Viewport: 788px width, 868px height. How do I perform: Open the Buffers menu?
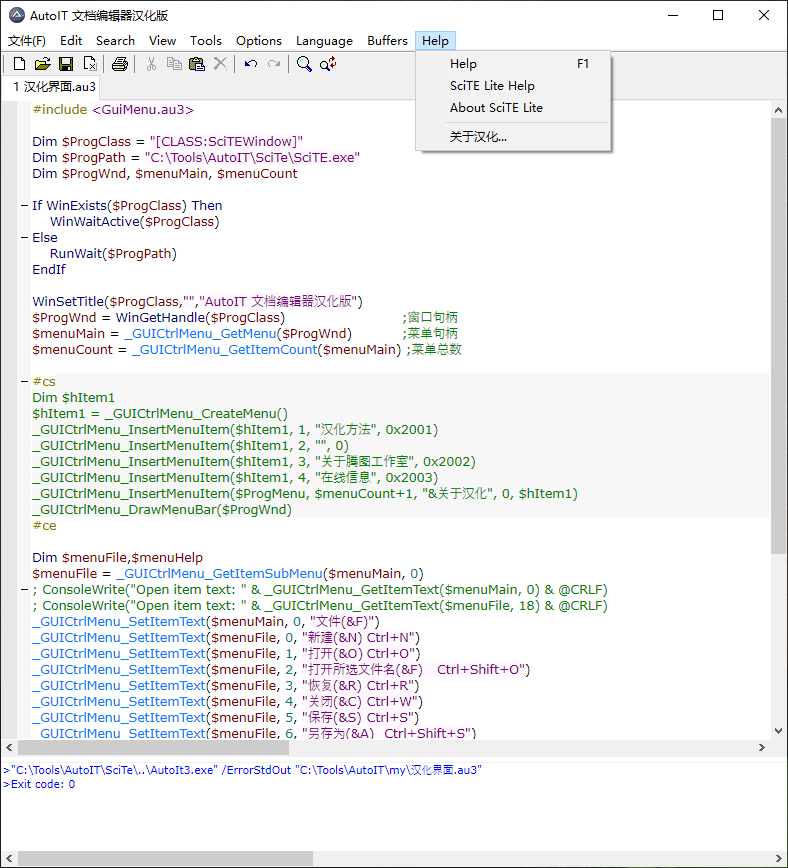pos(387,41)
